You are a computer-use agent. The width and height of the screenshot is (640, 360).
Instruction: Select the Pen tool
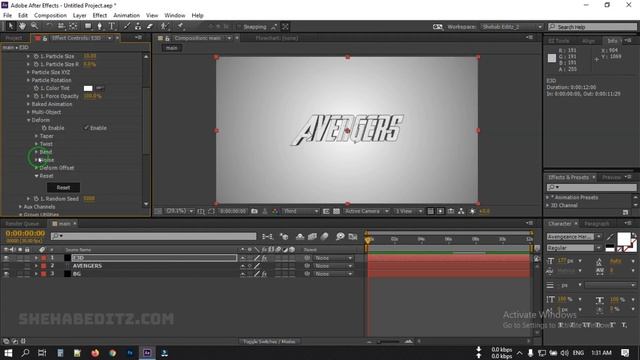100,26
